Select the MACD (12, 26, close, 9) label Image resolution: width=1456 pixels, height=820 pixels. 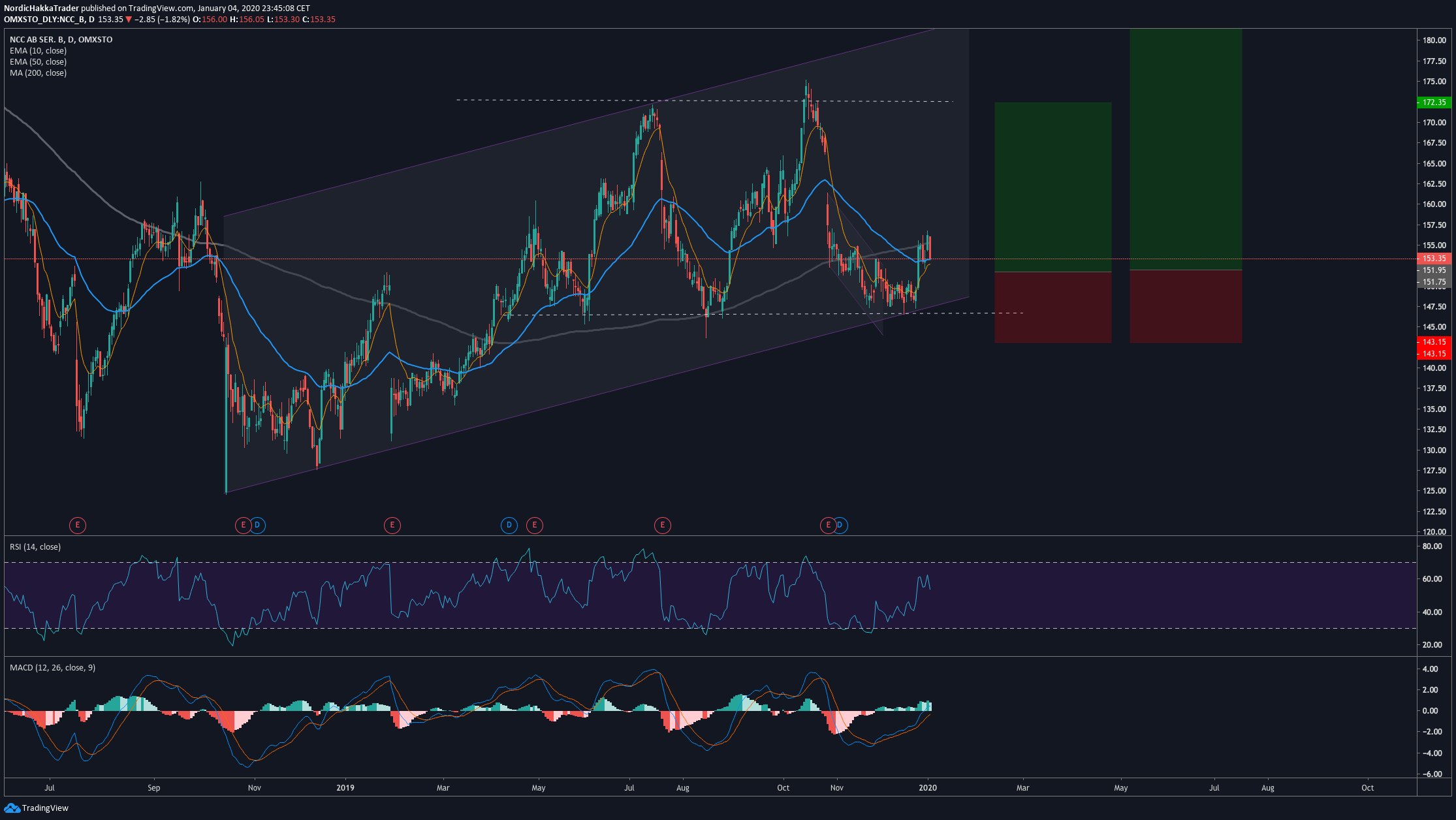(52, 668)
